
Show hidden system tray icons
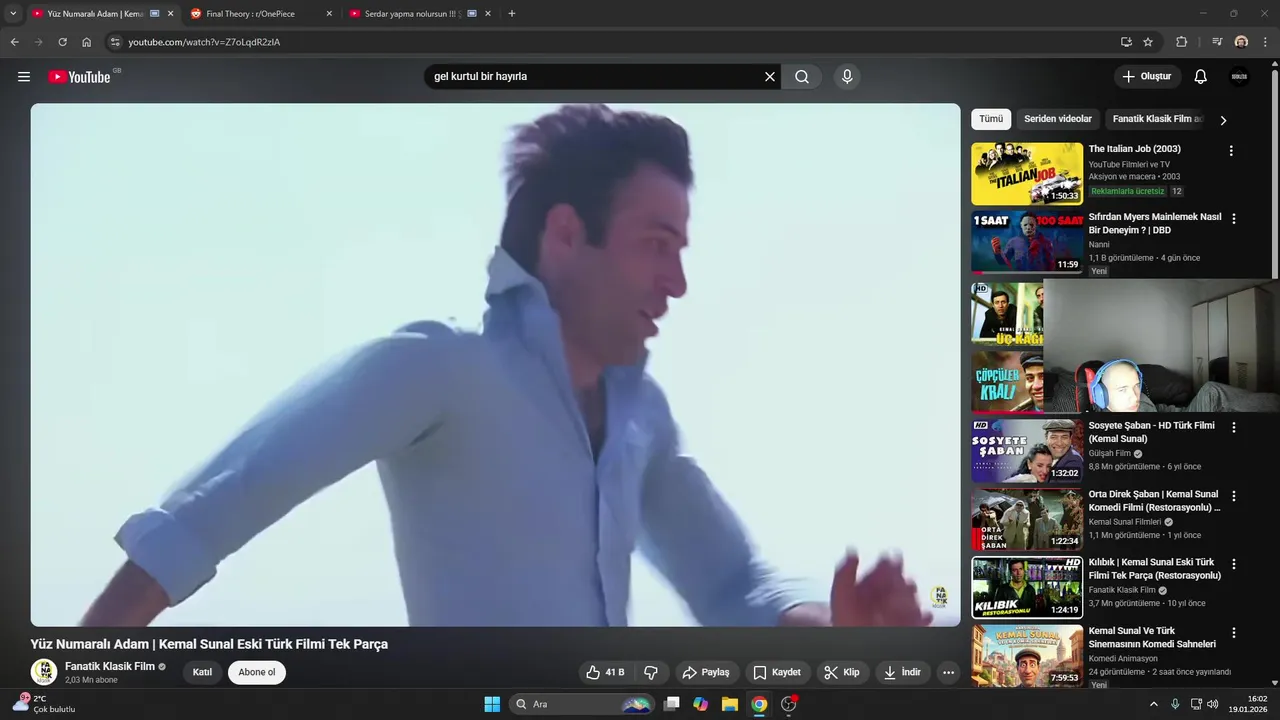point(1153,704)
